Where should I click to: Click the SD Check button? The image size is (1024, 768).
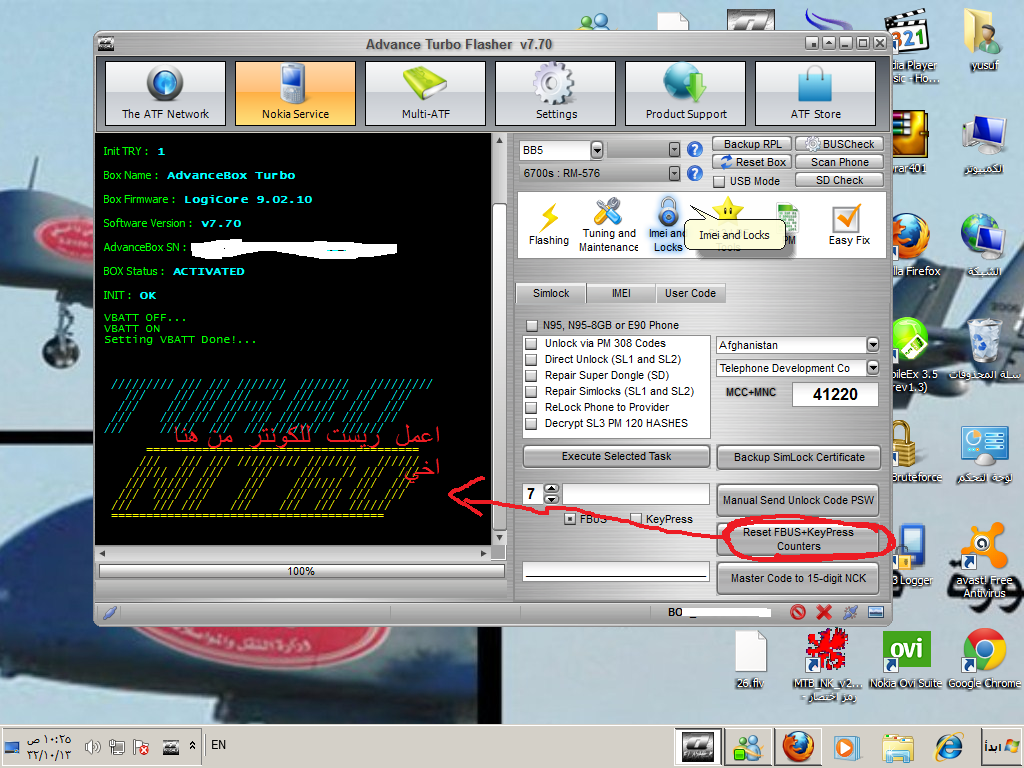[x=840, y=180]
